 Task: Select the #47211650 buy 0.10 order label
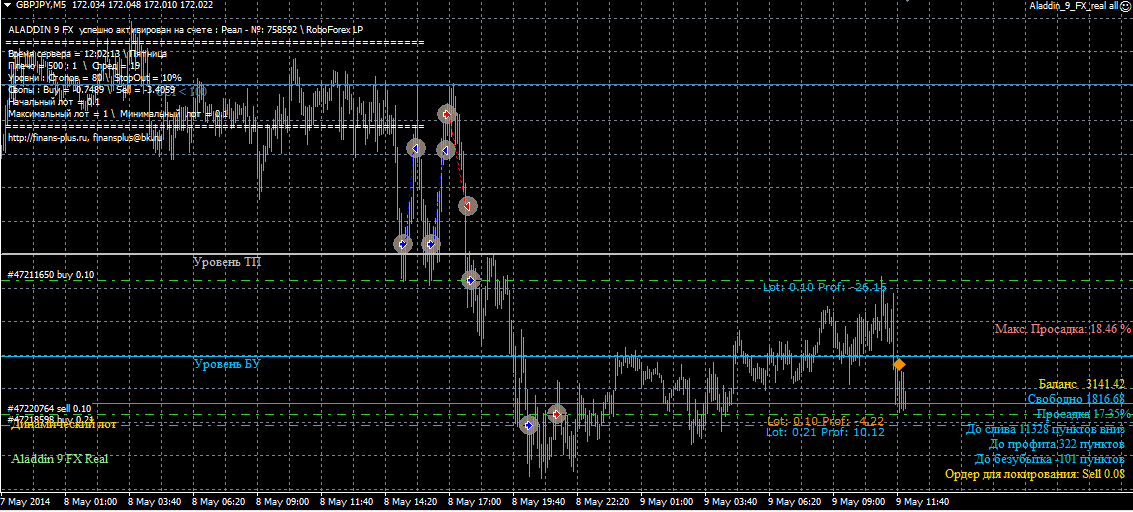(50, 274)
